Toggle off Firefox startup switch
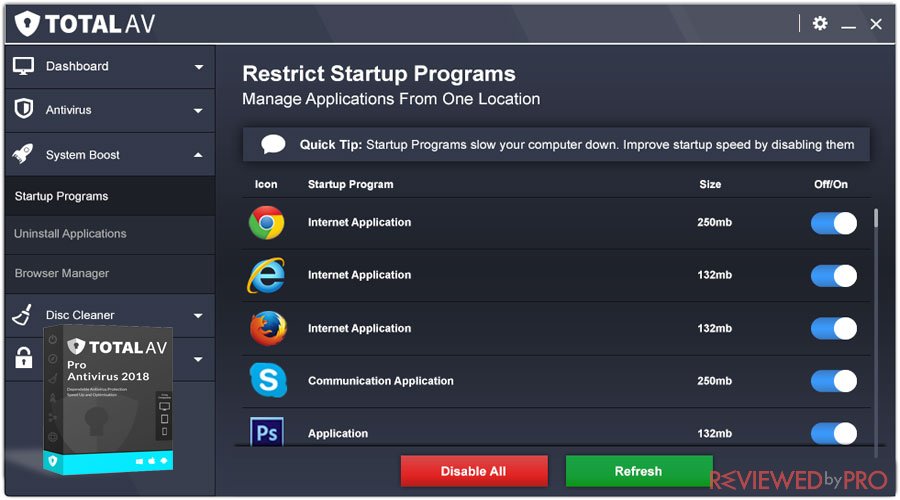Screen dimensions: 900x500 coord(833,328)
